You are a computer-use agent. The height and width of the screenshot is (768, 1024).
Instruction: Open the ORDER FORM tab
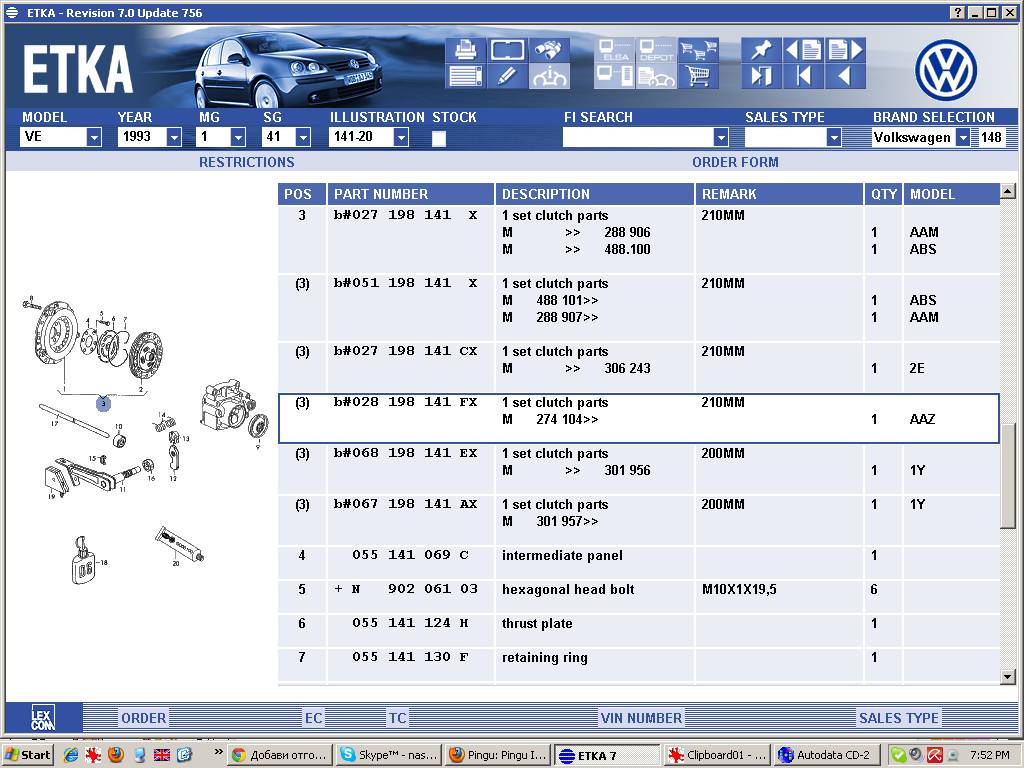[x=735, y=162]
